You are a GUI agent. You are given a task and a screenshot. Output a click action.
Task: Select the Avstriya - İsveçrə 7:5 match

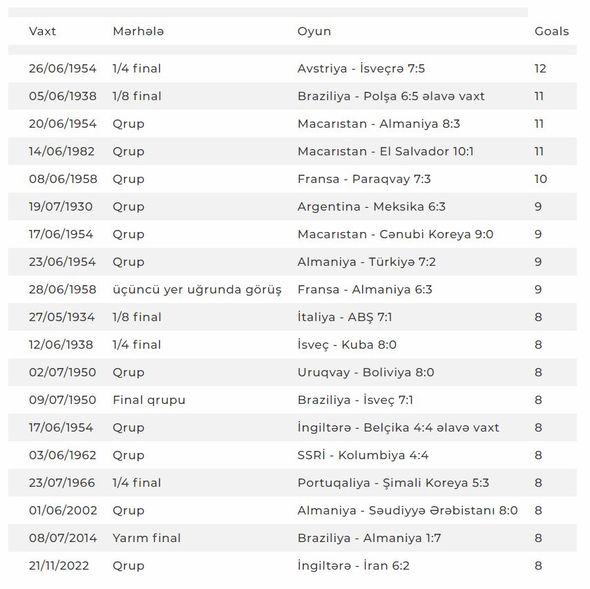[361, 68]
